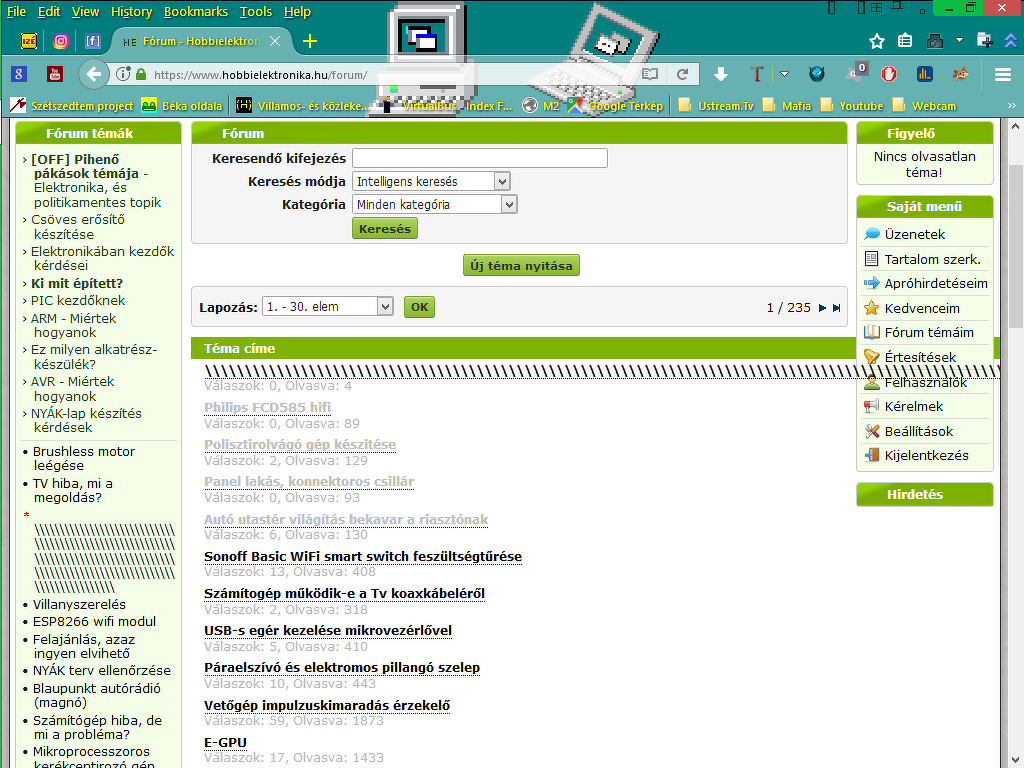Go back with the back arrow
Screen dimensions: 1024x768
pyautogui.click(x=93, y=74)
